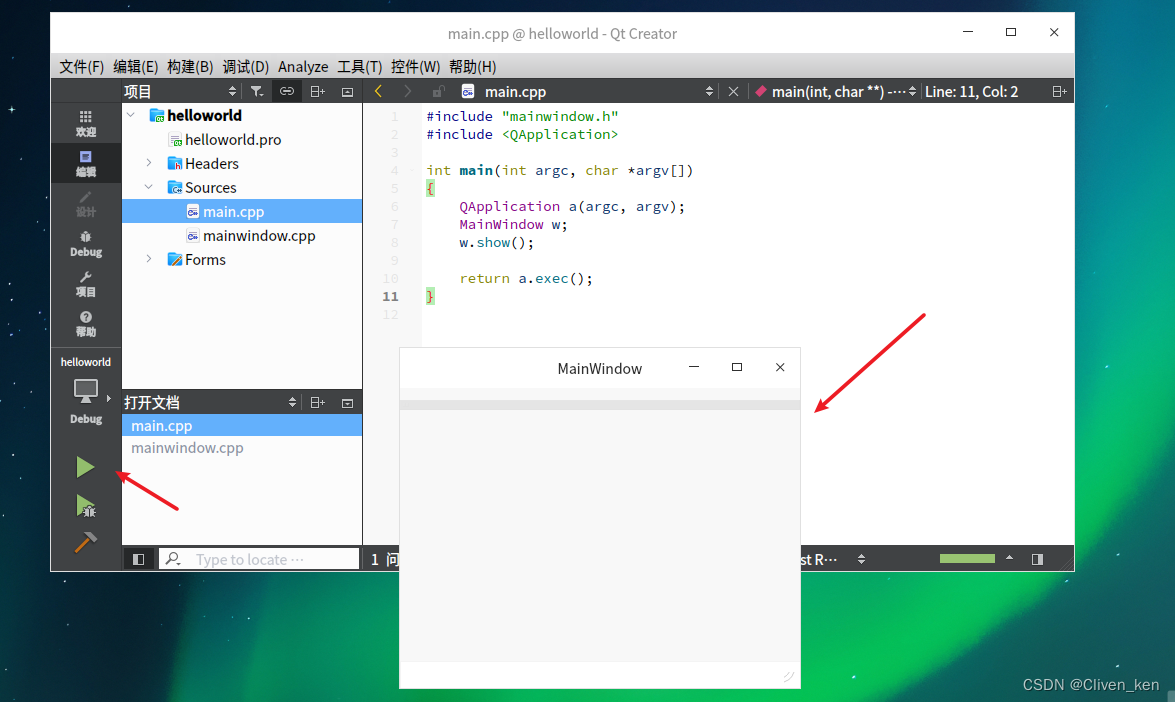Maximize the MainWindow application window
The width and height of the screenshot is (1175, 702).
coord(737,367)
